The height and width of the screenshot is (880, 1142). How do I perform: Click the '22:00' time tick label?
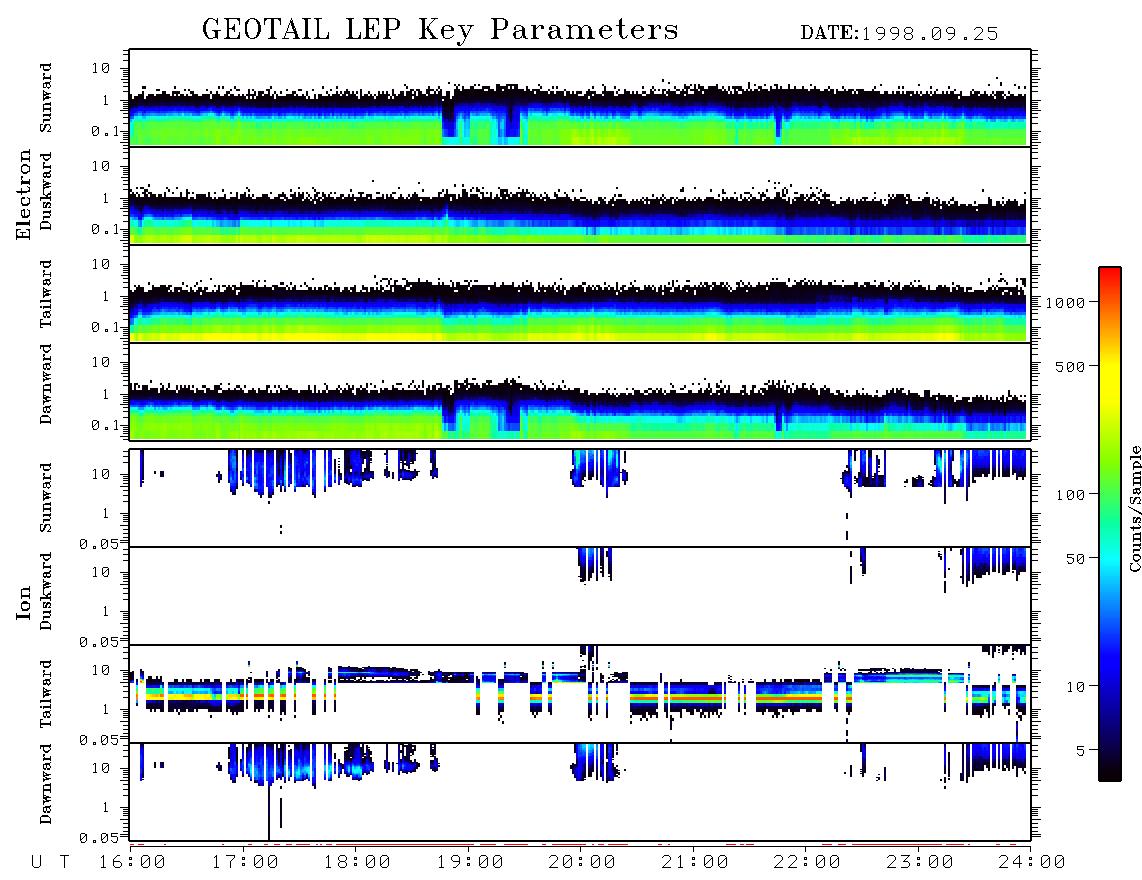(x=808, y=863)
